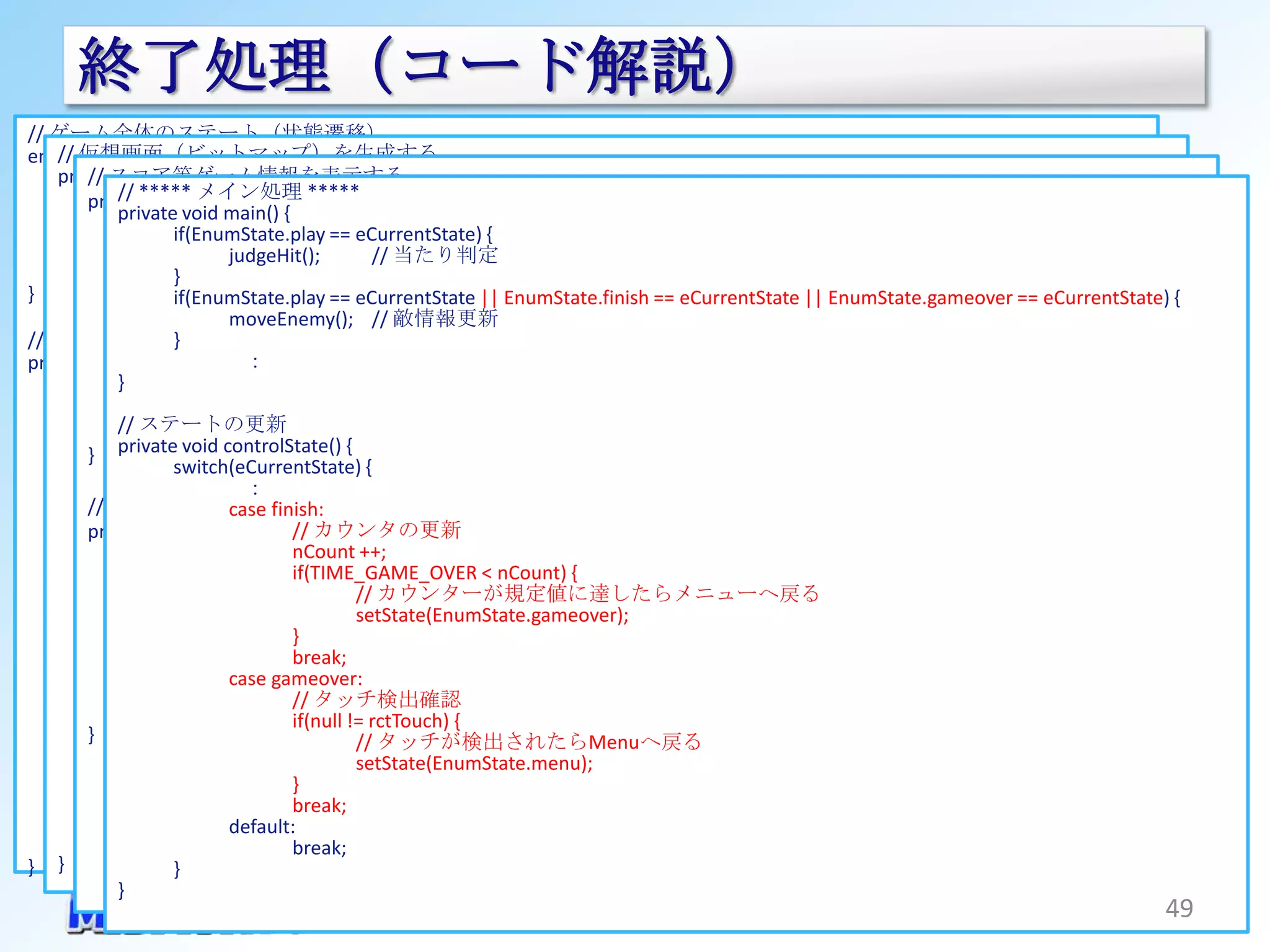
Task: Select the comment カウンタの更新
Action: (377, 530)
